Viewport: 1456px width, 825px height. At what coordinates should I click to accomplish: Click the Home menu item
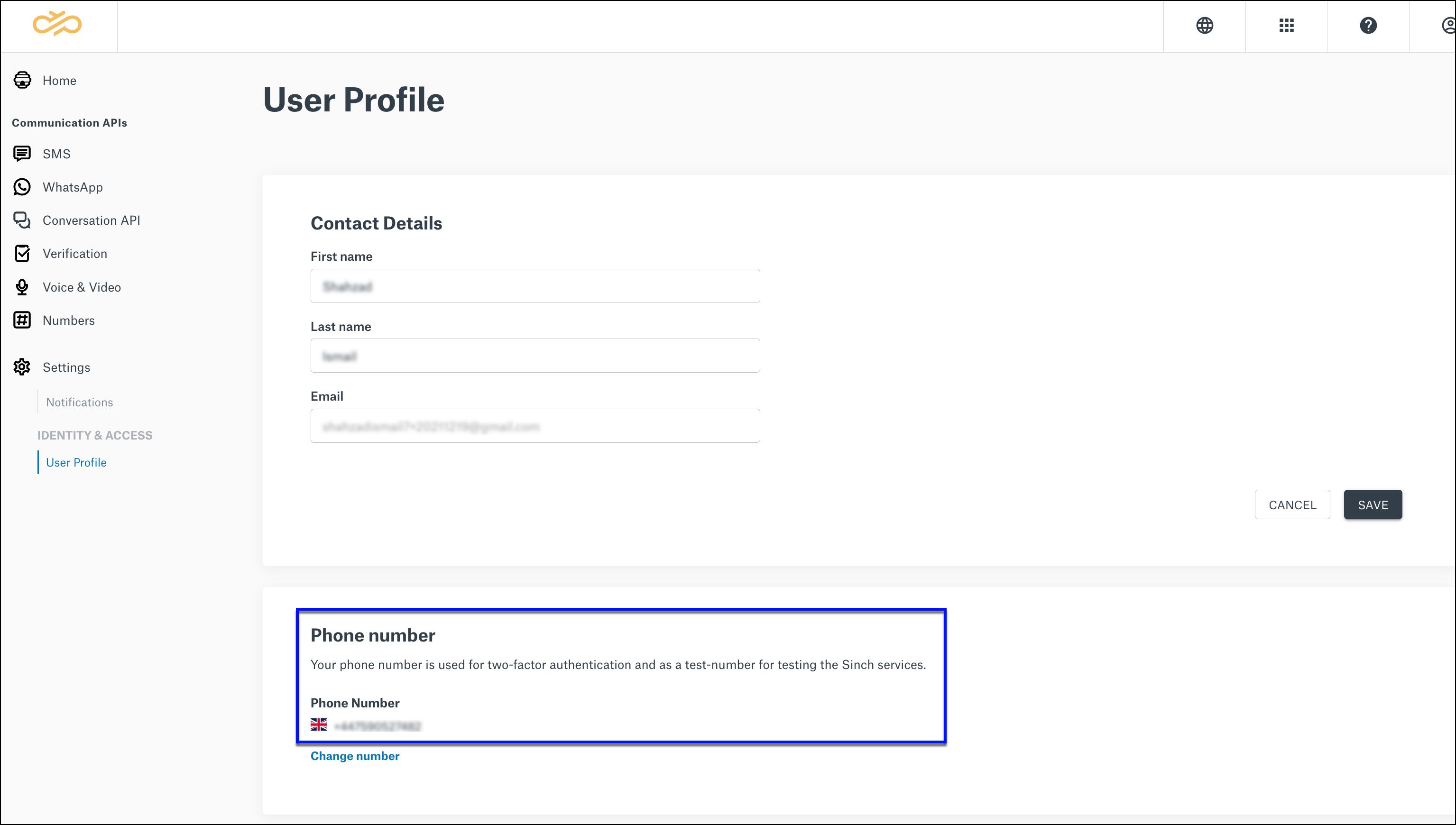59,80
